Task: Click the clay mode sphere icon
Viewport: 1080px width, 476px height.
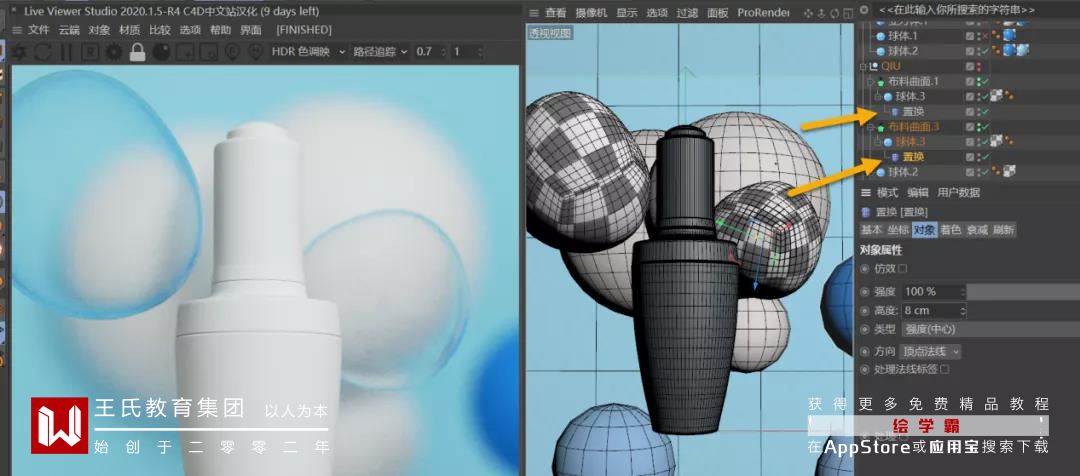Action: 161,52
